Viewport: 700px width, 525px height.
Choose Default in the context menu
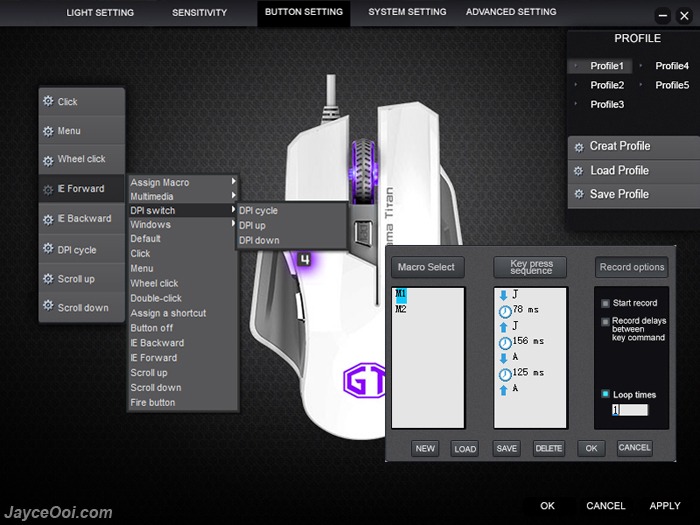tap(183, 239)
